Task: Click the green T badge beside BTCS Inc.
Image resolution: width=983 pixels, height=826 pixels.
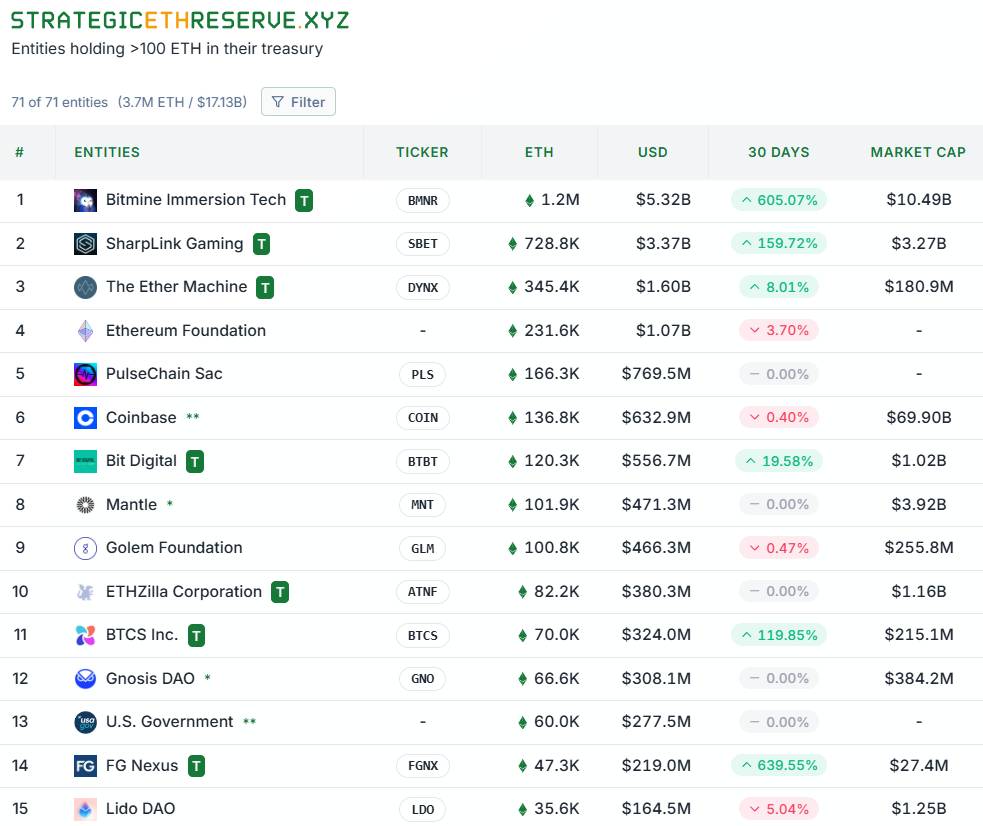Action: point(197,636)
